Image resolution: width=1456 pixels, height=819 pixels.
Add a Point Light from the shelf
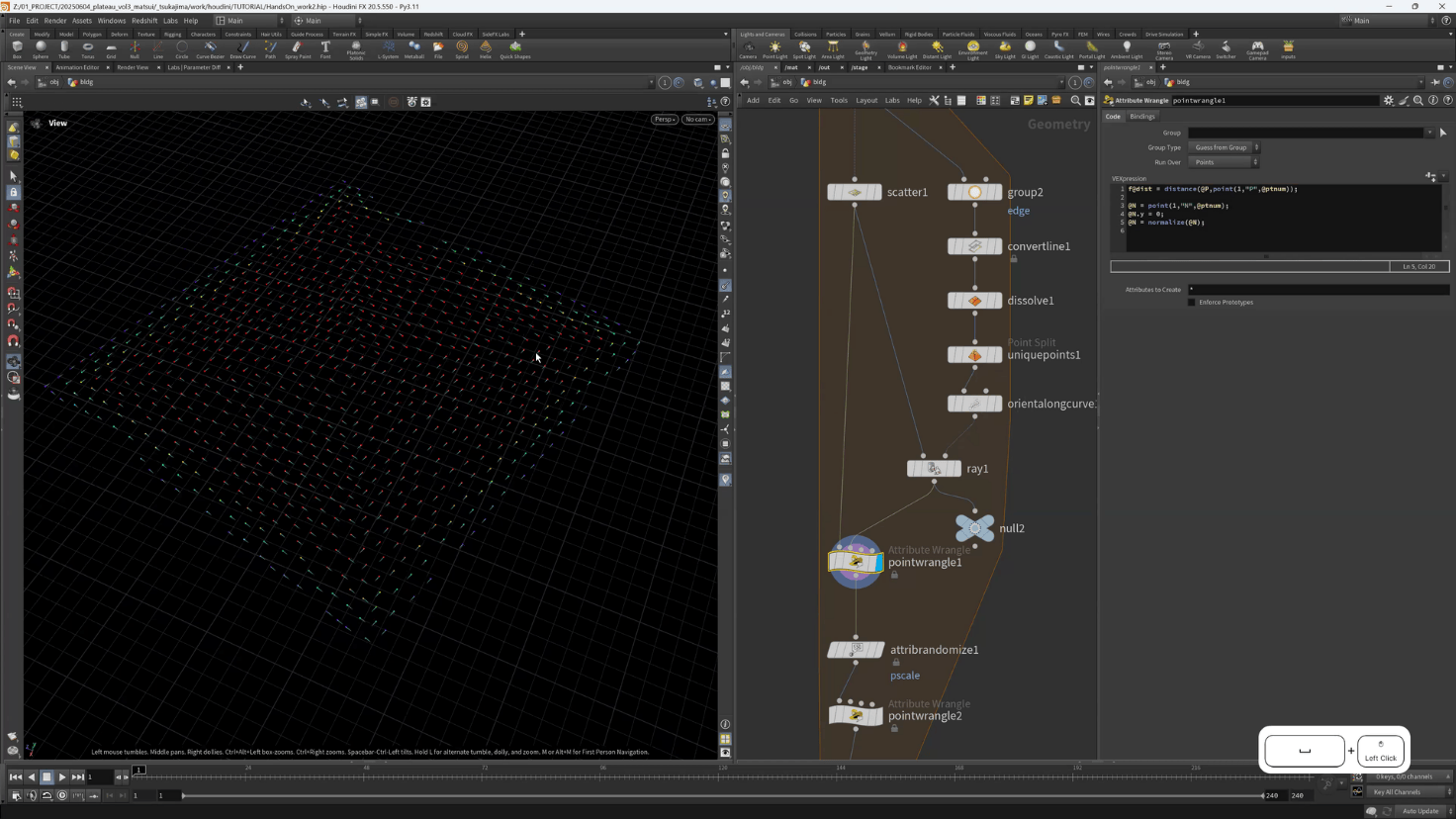(775, 48)
